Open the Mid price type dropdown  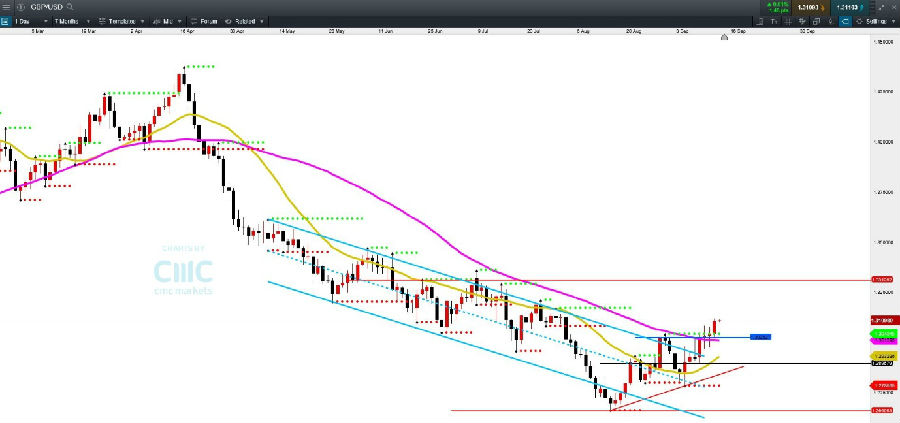click(x=168, y=21)
